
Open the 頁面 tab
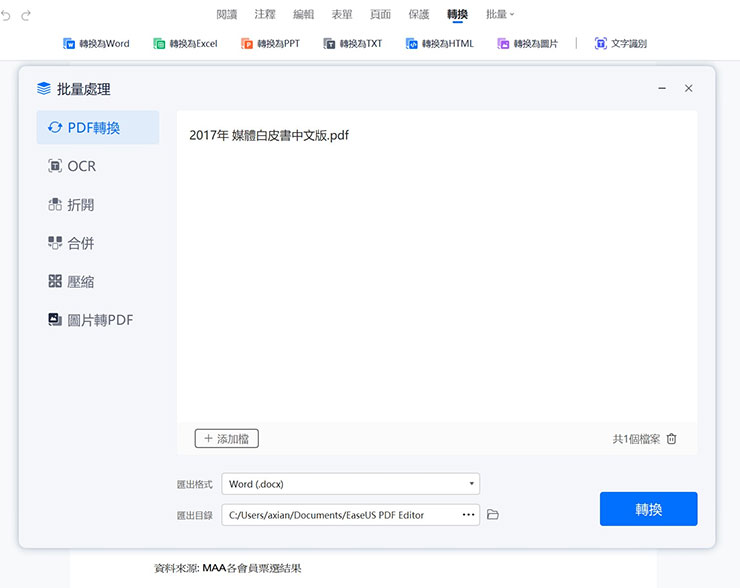point(380,15)
